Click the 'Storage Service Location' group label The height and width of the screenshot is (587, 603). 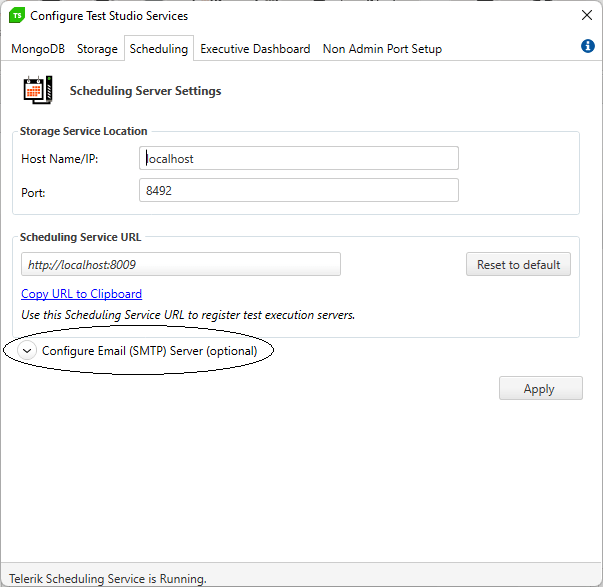pos(83,131)
